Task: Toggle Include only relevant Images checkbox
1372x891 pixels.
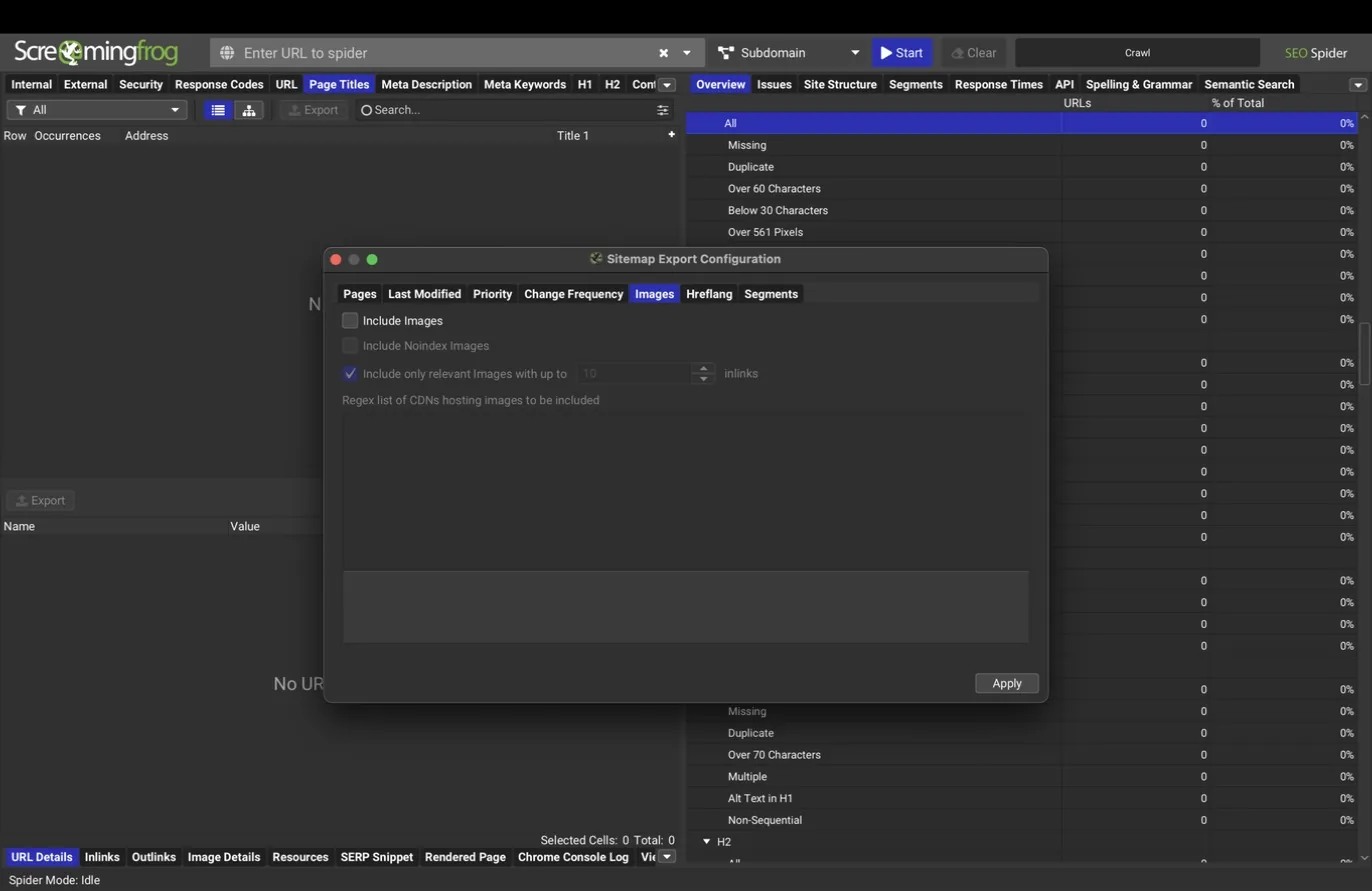Action: pos(350,374)
